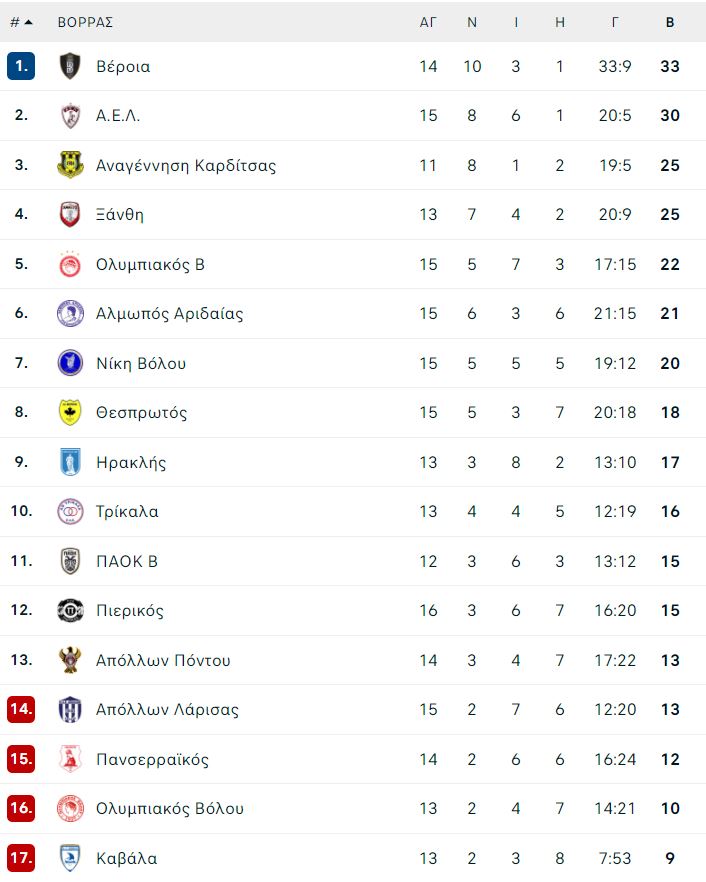This screenshot has width=706, height=882.
Task: Open Ηρακλής team page link
Action: 131,462
